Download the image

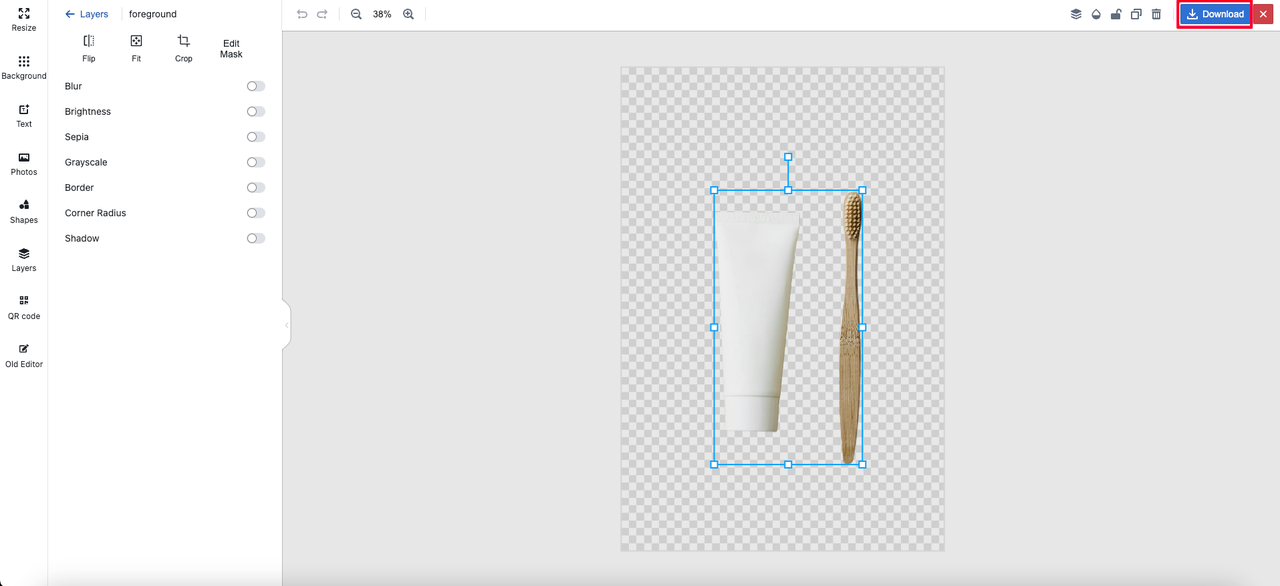tap(1215, 14)
